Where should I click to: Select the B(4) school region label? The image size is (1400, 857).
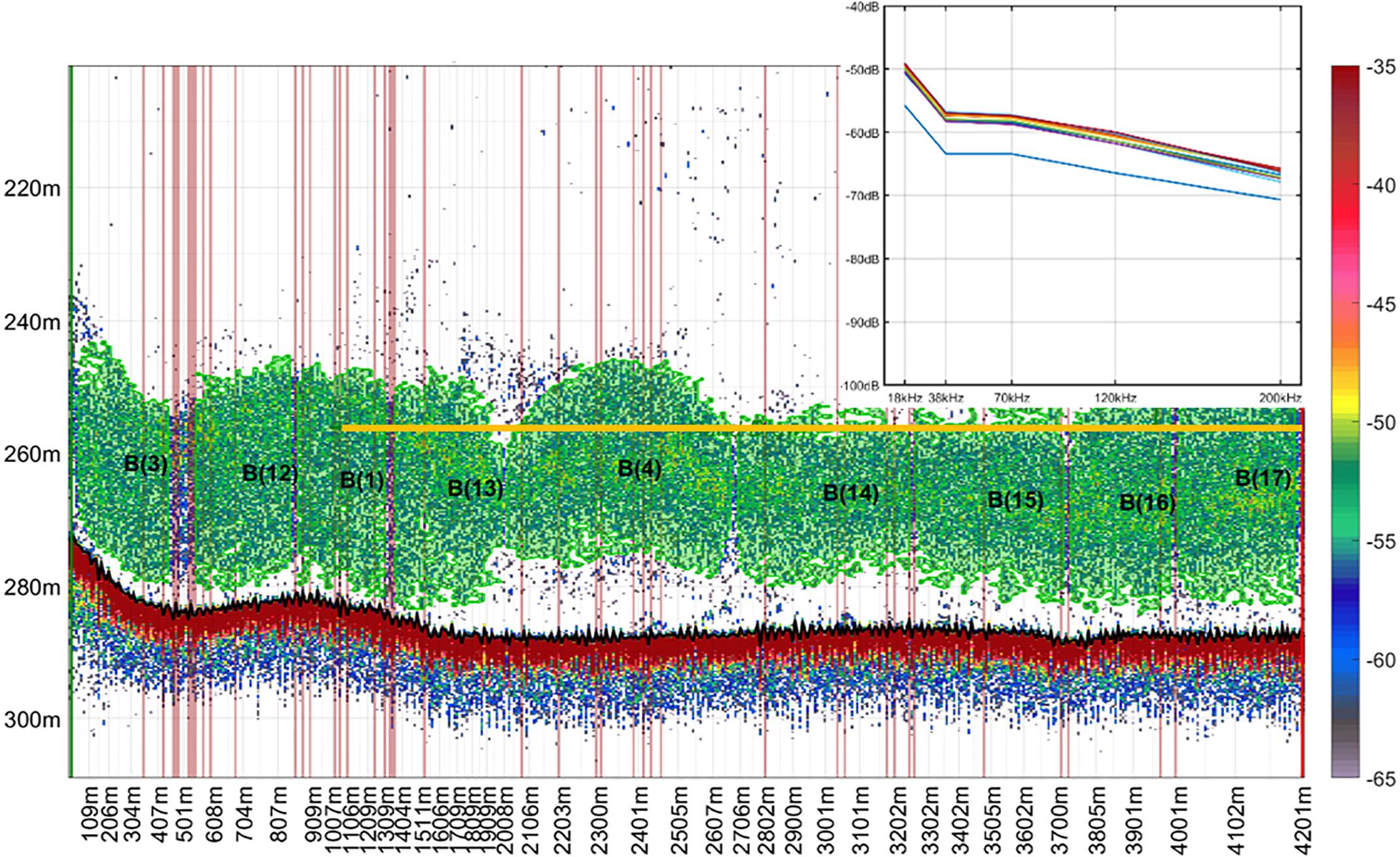[x=640, y=468]
